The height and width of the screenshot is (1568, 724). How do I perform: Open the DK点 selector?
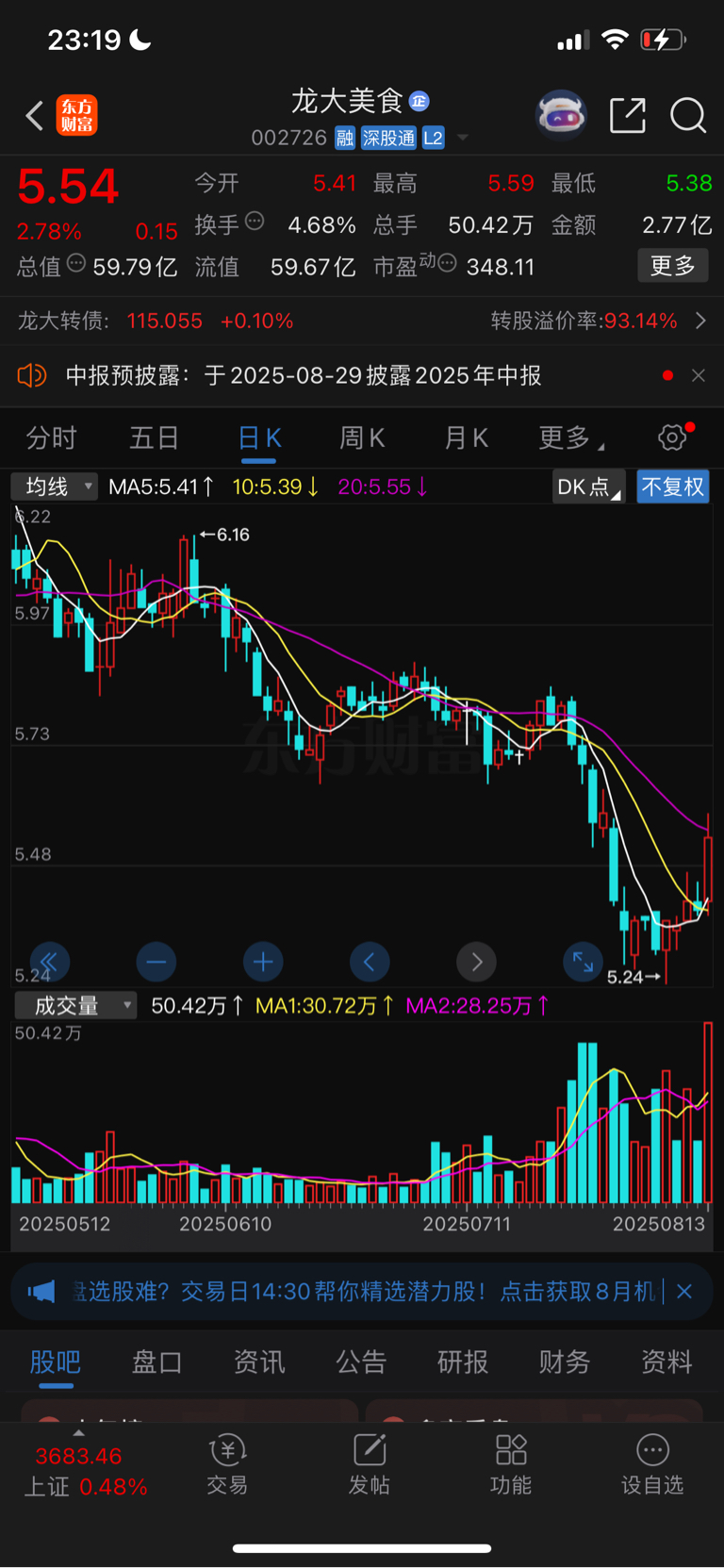point(589,487)
